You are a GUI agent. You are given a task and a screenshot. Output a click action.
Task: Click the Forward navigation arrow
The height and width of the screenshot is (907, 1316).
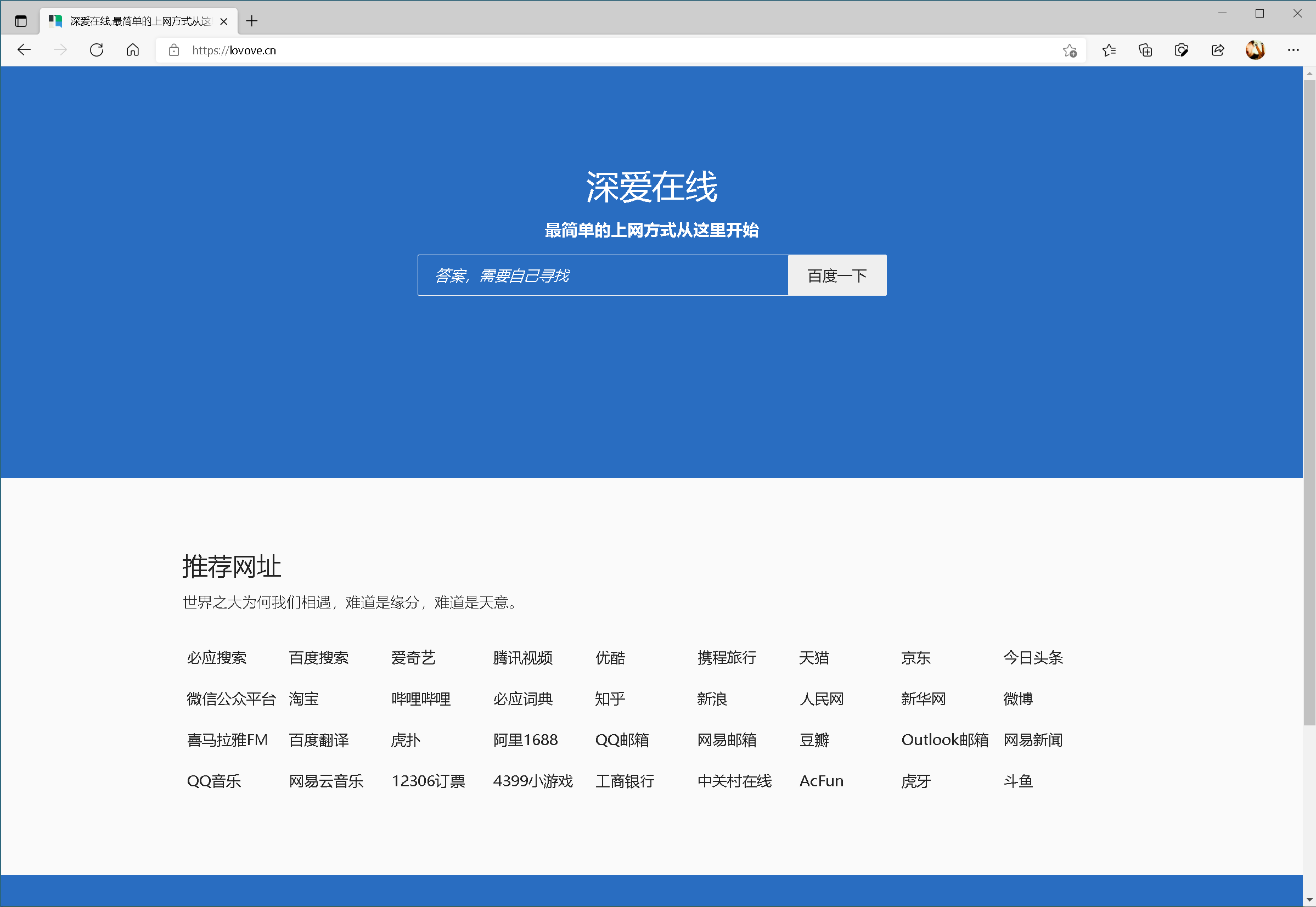coord(60,50)
